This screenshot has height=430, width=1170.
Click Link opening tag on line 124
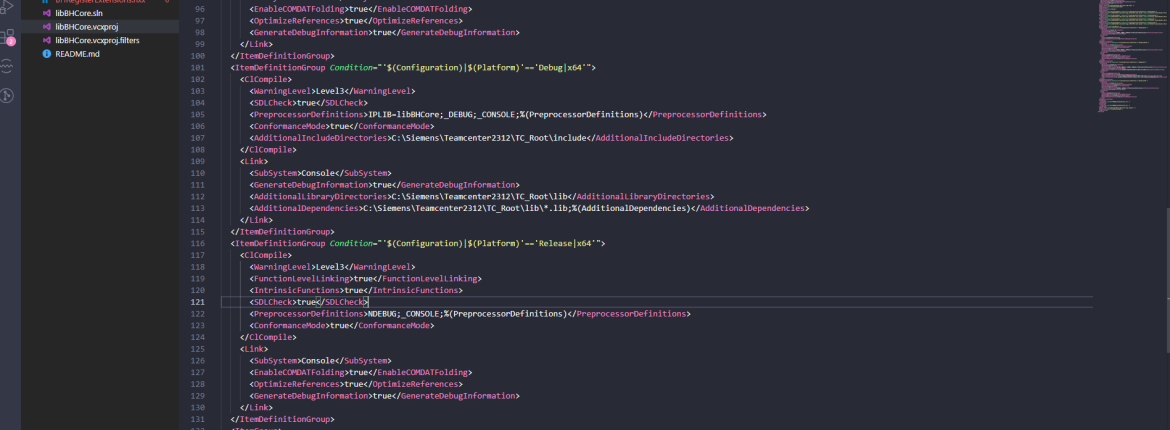click(254, 349)
